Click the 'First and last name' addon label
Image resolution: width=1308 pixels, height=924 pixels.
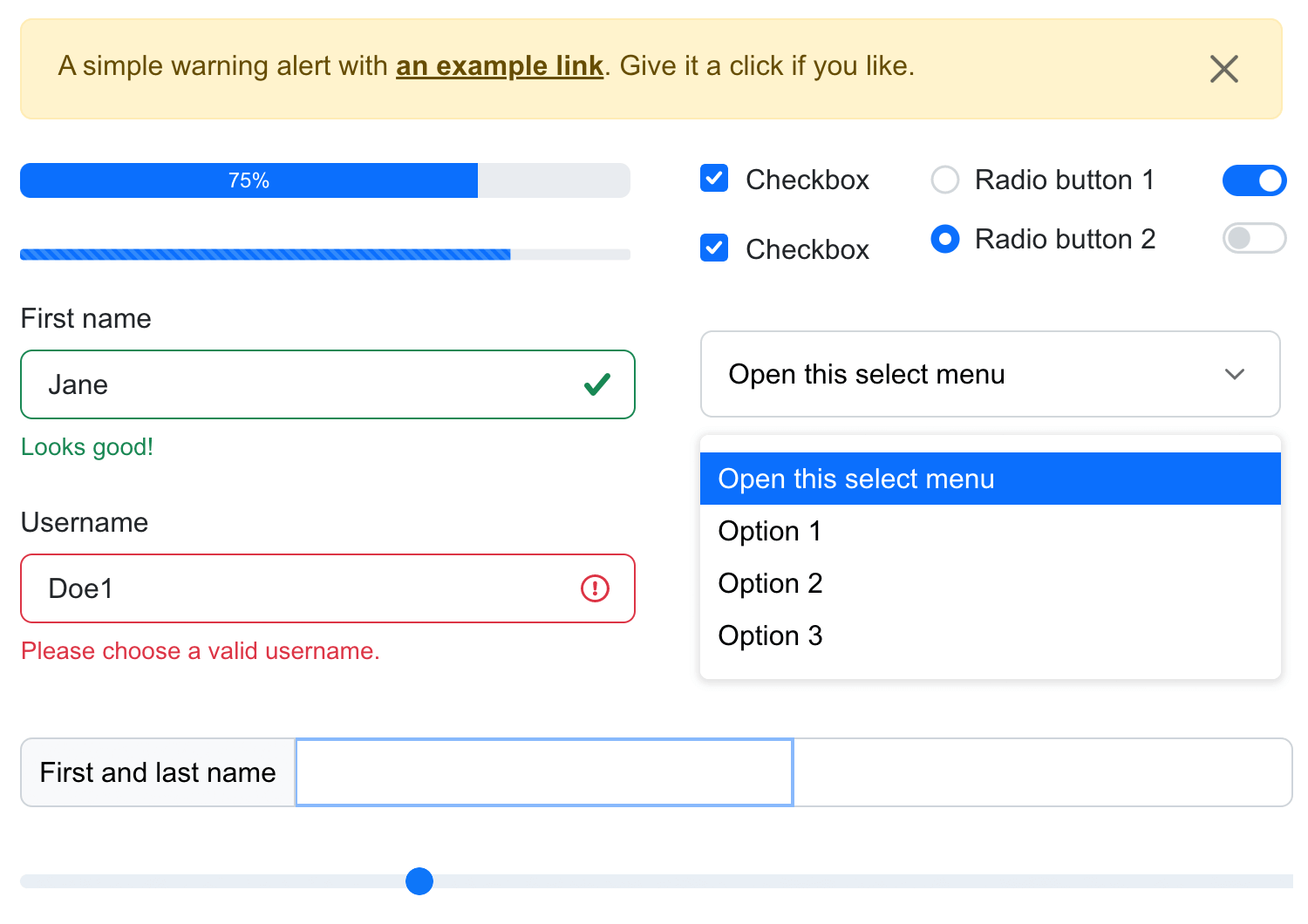point(158,772)
